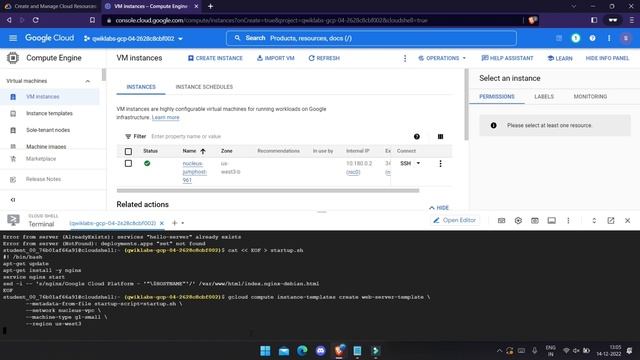Open Cloud Shell terminal settings gear

[518, 220]
